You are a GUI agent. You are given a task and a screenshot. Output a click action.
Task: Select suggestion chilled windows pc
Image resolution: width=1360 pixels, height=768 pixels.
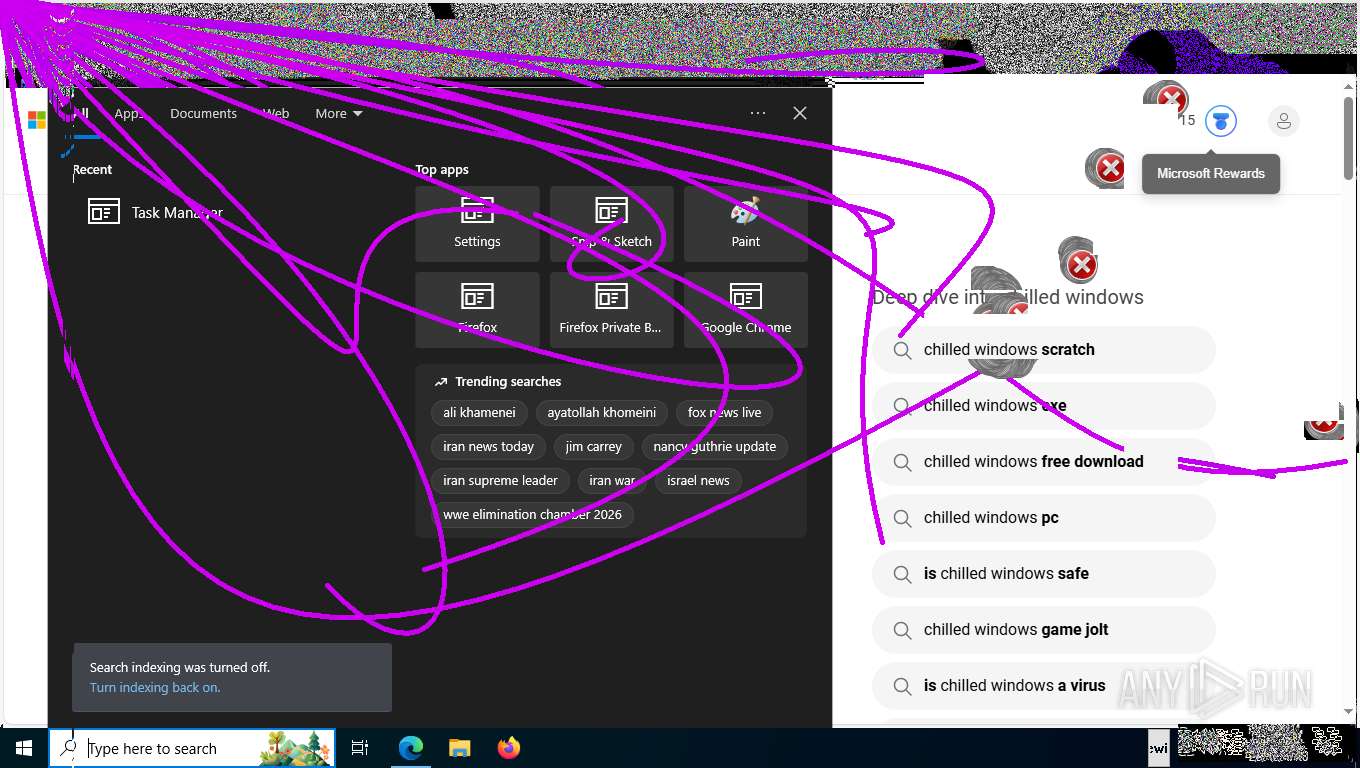1044,518
